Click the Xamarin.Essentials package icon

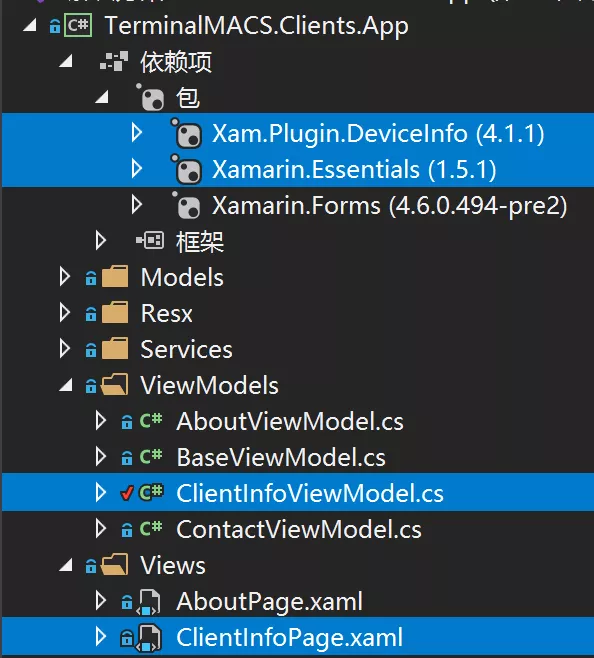tap(186, 169)
